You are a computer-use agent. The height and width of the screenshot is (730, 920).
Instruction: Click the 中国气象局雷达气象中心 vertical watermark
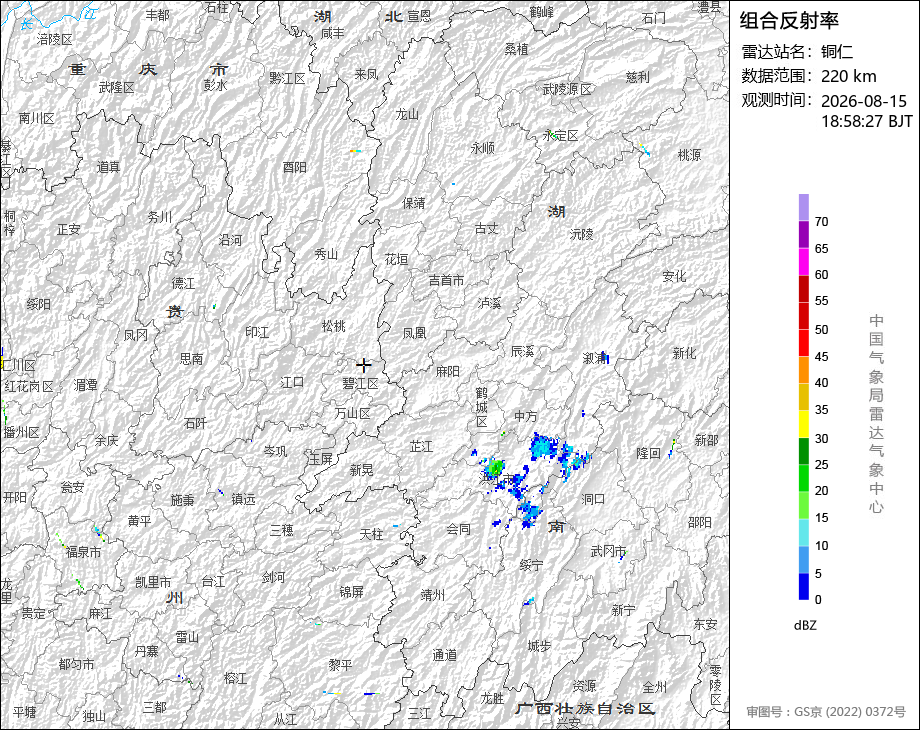pyautogui.click(x=876, y=414)
